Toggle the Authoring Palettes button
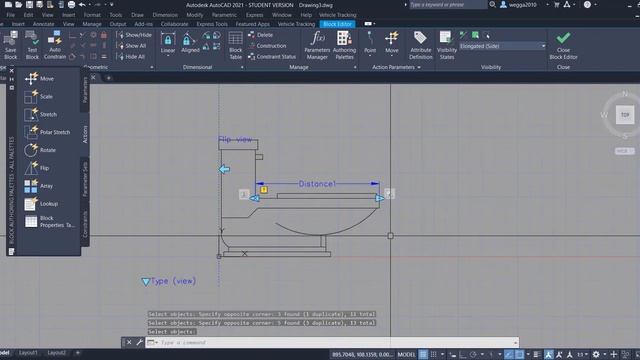 (344, 45)
